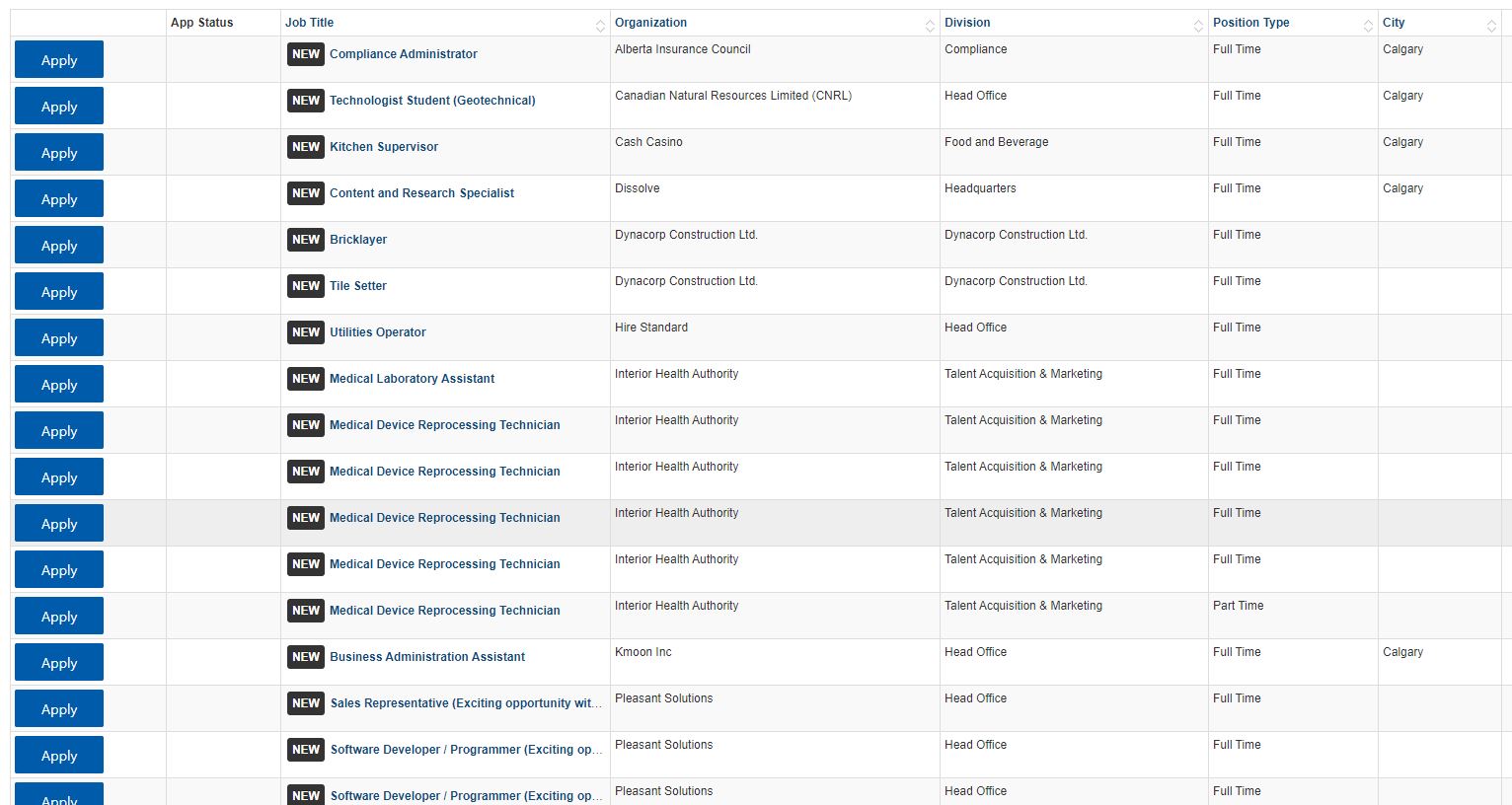This screenshot has width=1512, height=805.
Task: Open Kitchen Supervisor job posting
Action: (x=384, y=147)
